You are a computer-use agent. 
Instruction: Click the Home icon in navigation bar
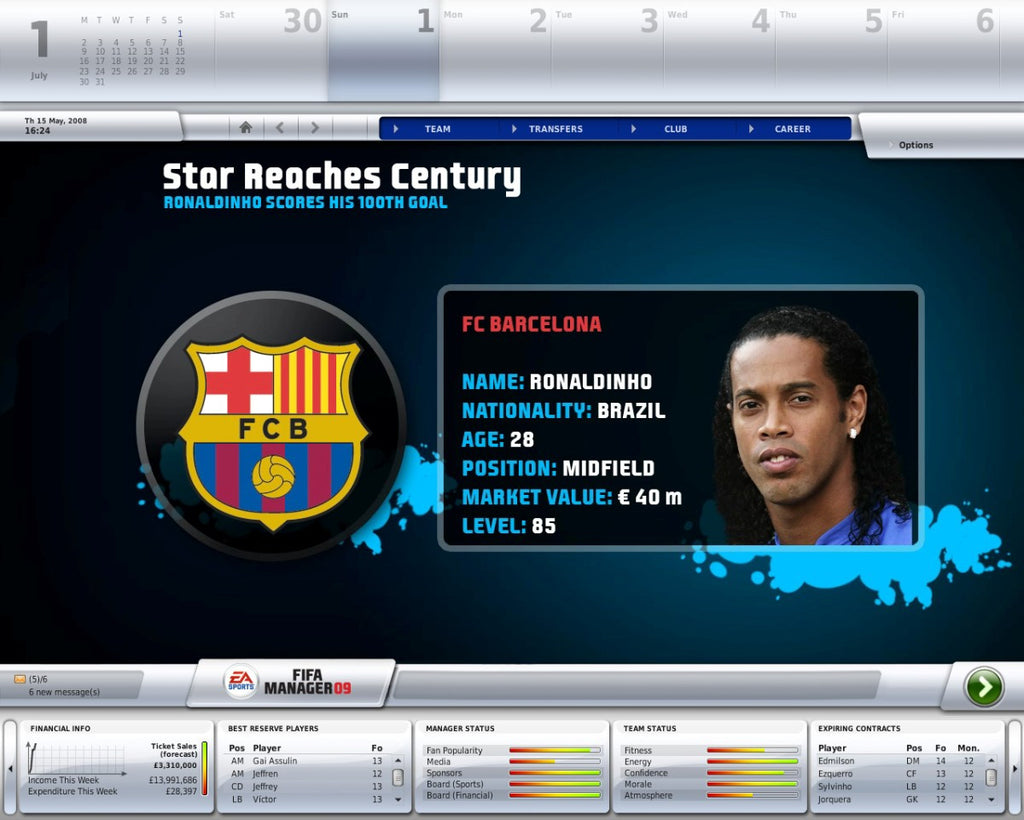pos(245,128)
